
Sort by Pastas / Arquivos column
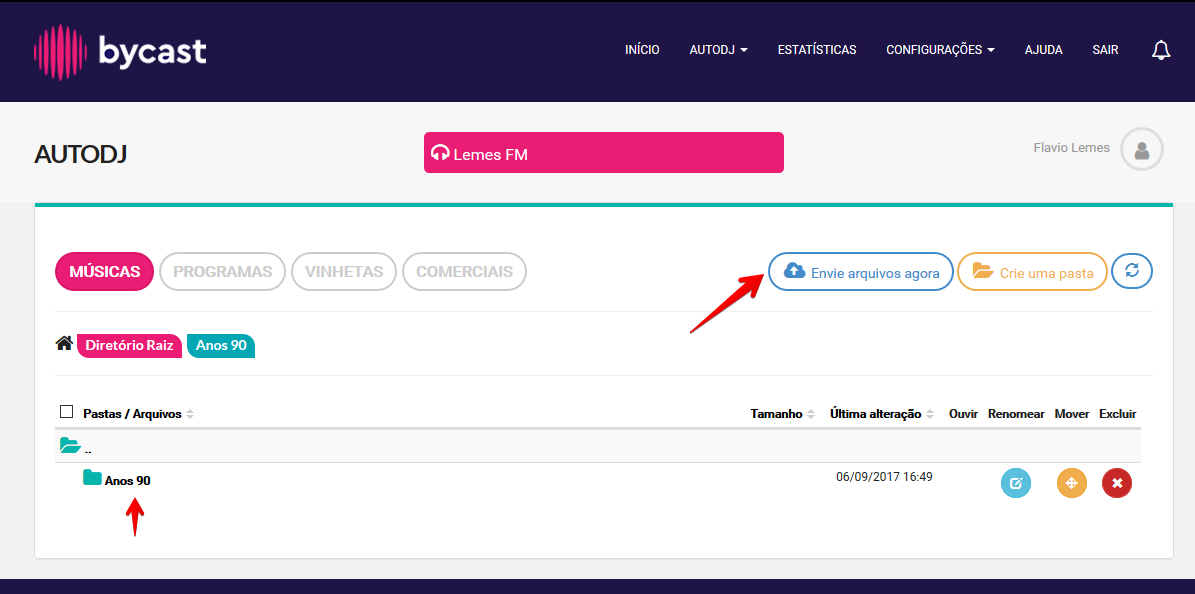pos(138,414)
